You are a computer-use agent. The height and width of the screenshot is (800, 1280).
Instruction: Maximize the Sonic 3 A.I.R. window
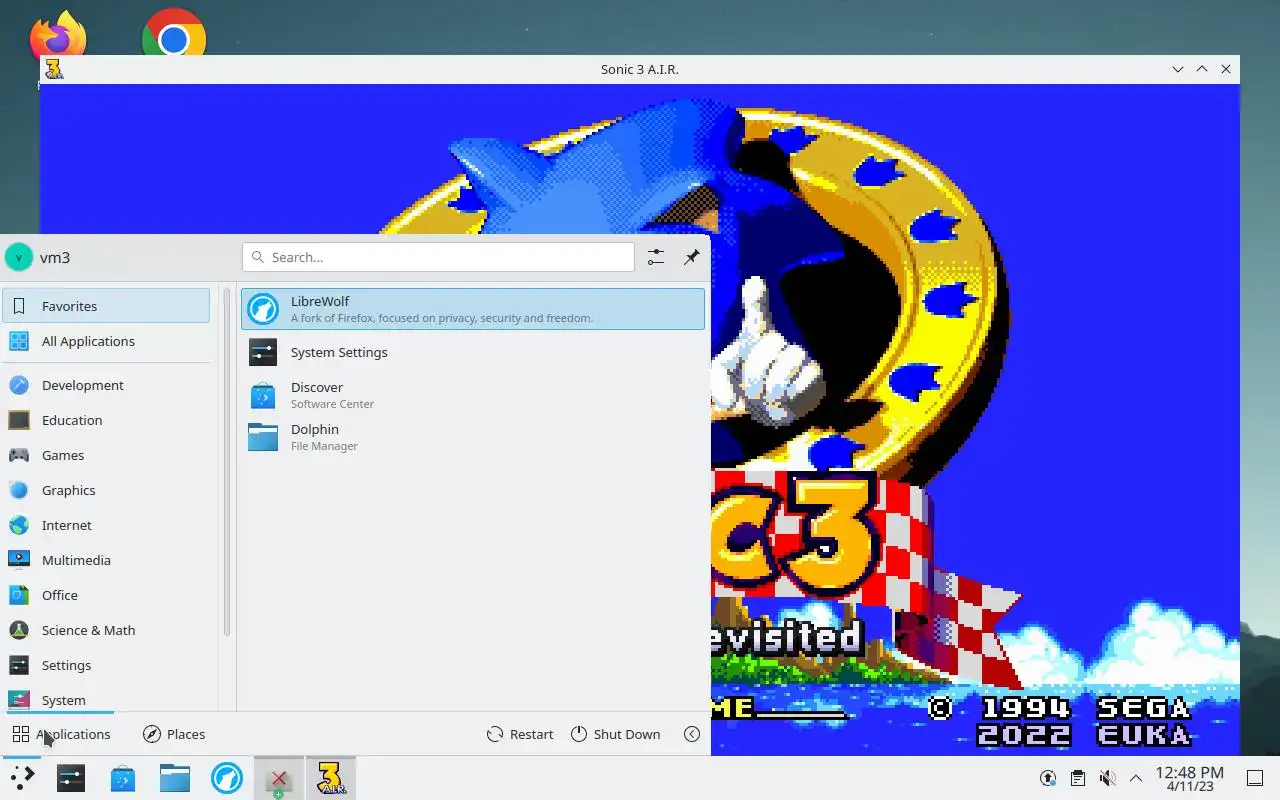point(1202,69)
